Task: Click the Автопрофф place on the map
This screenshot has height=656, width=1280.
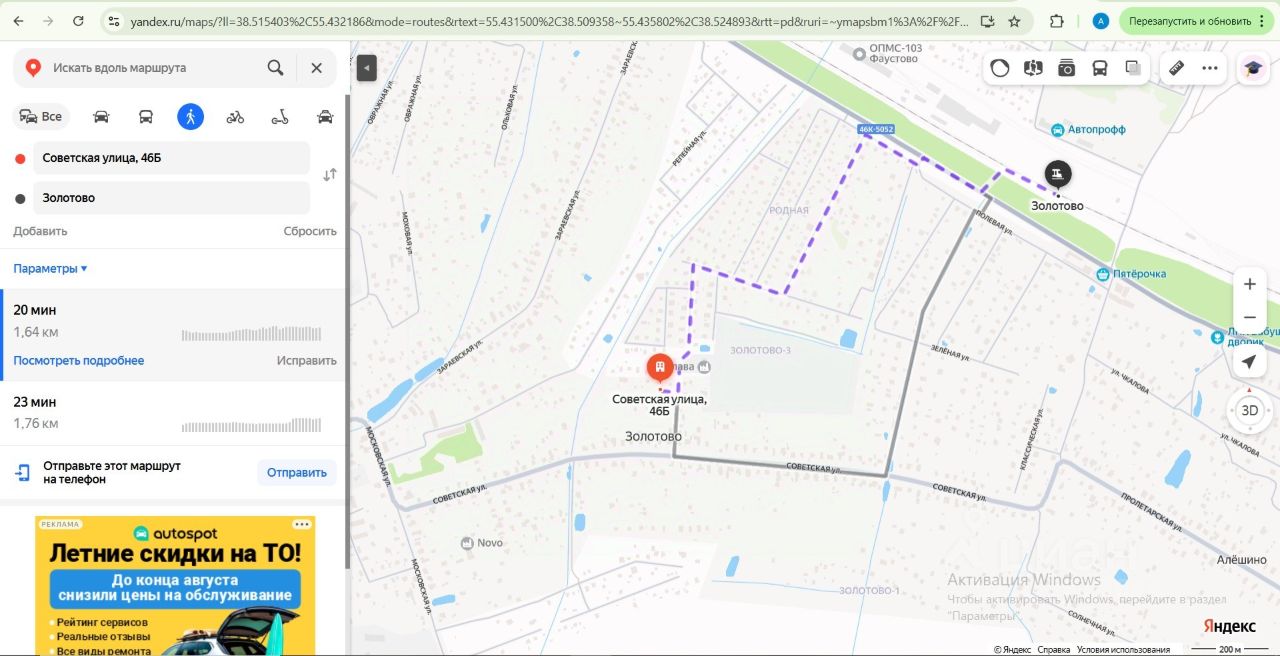Action: coord(1088,130)
